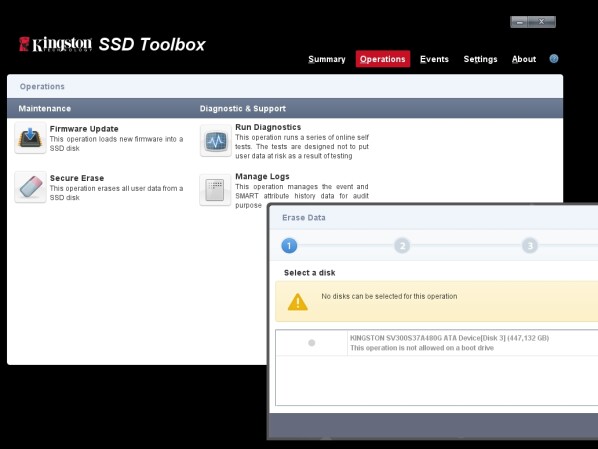Click the 'Erase Data' dialog title

click(x=304, y=218)
